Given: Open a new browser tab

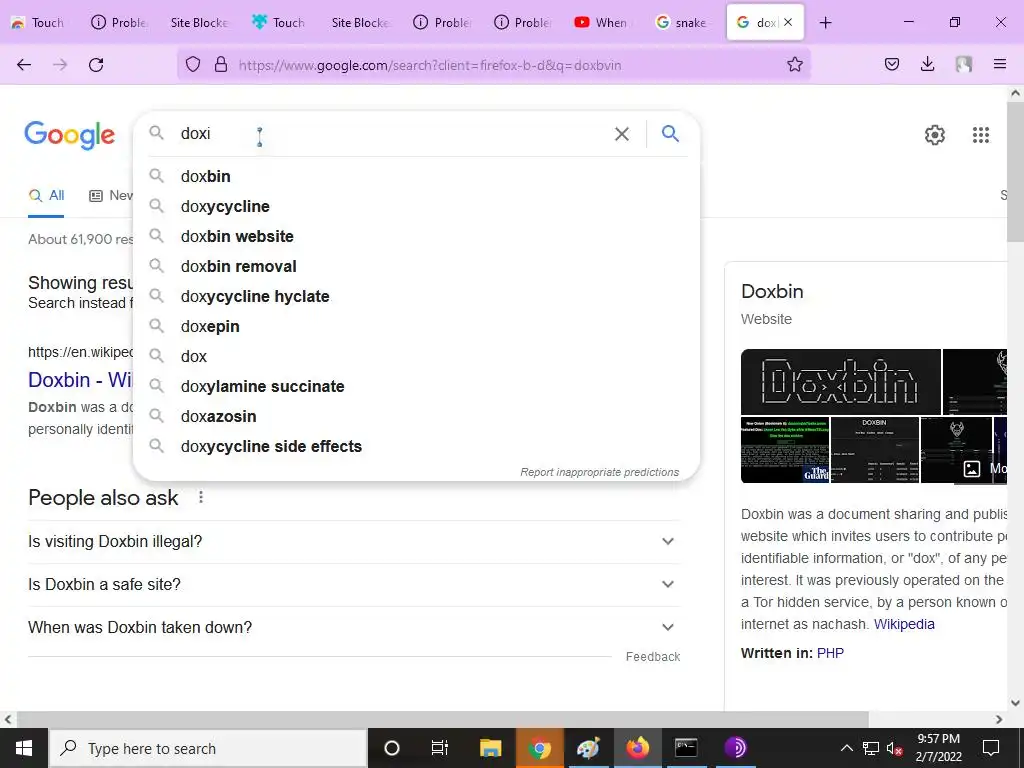Looking at the screenshot, I should pos(825,23).
